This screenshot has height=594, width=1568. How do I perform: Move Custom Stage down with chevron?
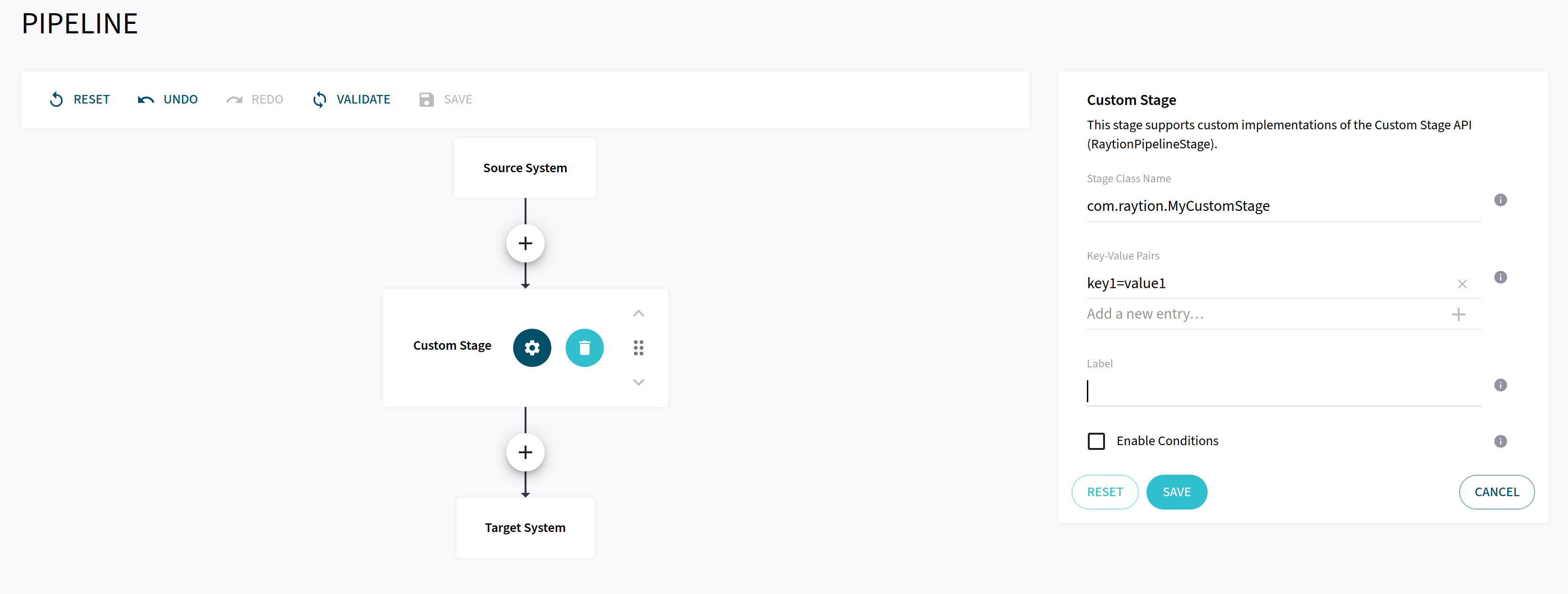[x=638, y=382]
